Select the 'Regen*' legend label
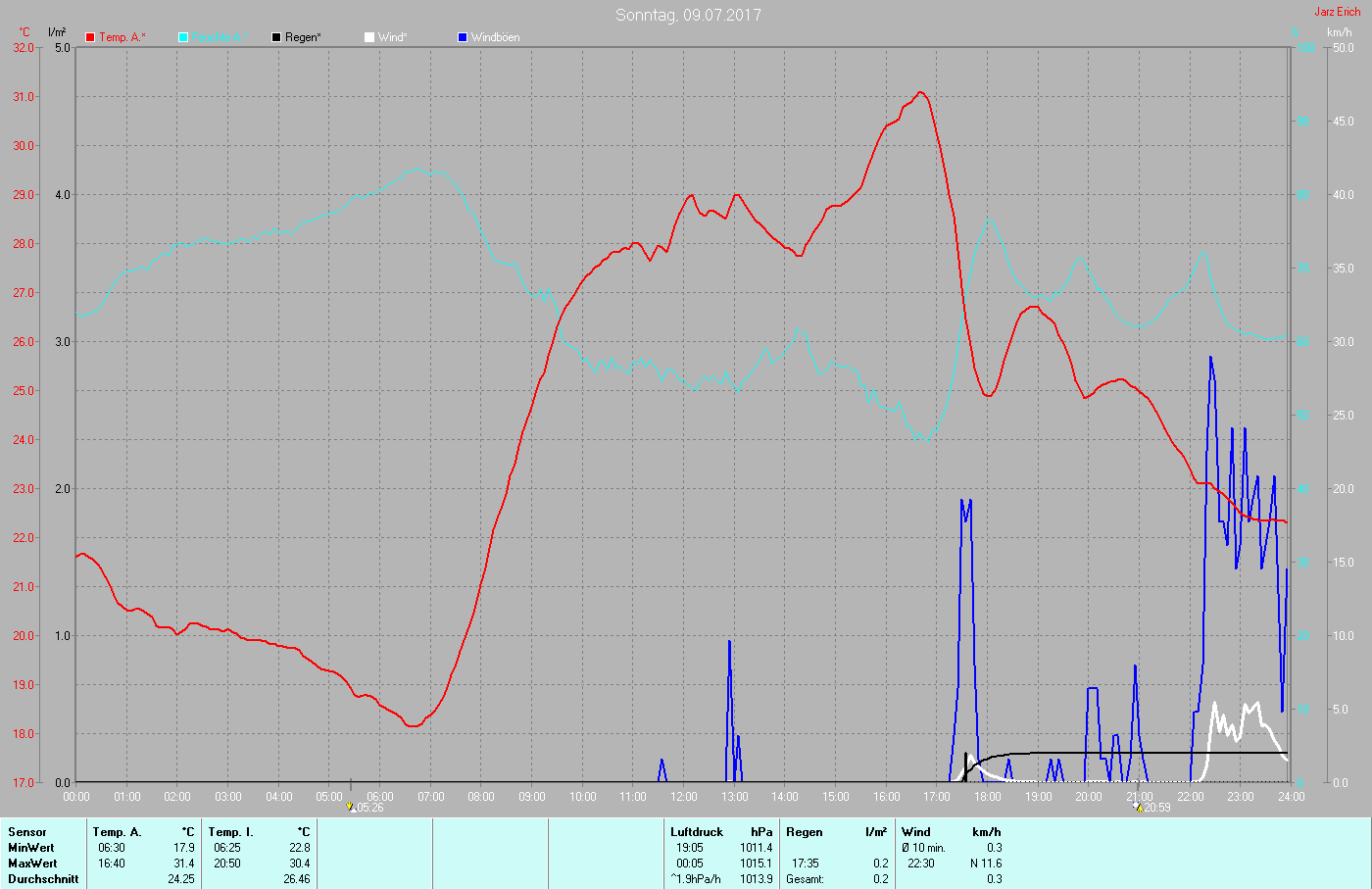Image resolution: width=1372 pixels, height=889 pixels. pos(303,37)
